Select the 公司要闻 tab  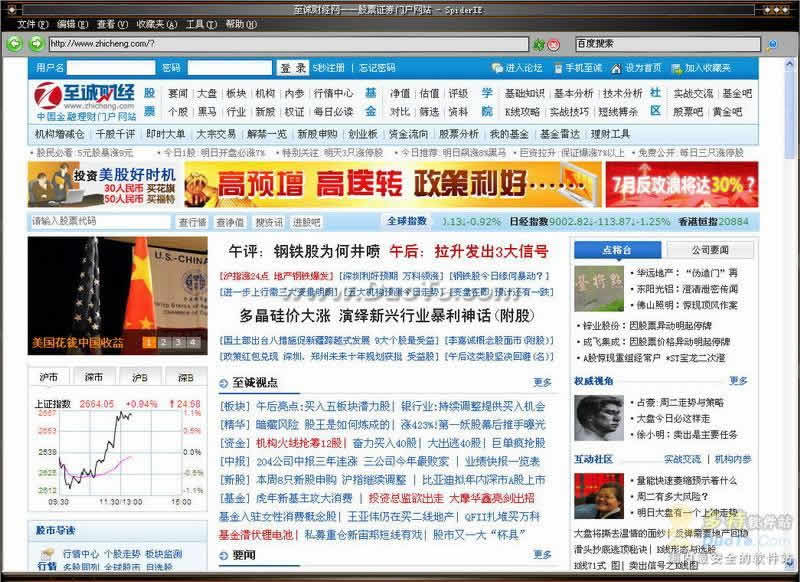(711, 250)
